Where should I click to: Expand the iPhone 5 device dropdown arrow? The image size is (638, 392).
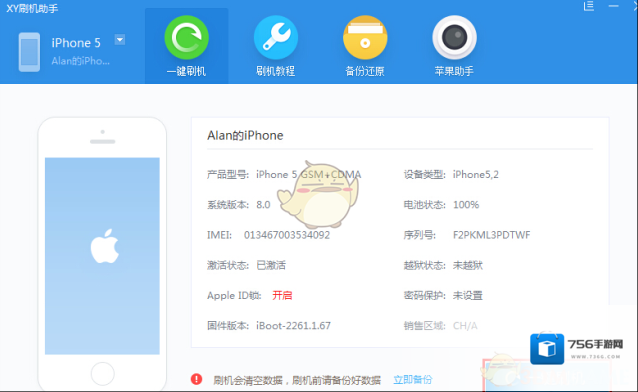point(120,40)
